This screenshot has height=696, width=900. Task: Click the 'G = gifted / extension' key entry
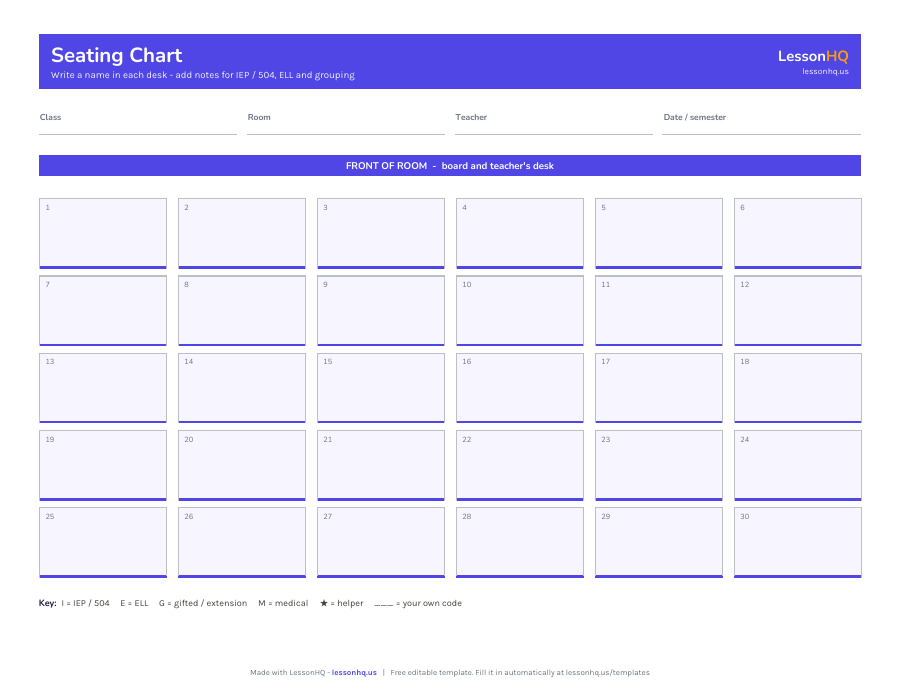pyautogui.click(x=203, y=603)
